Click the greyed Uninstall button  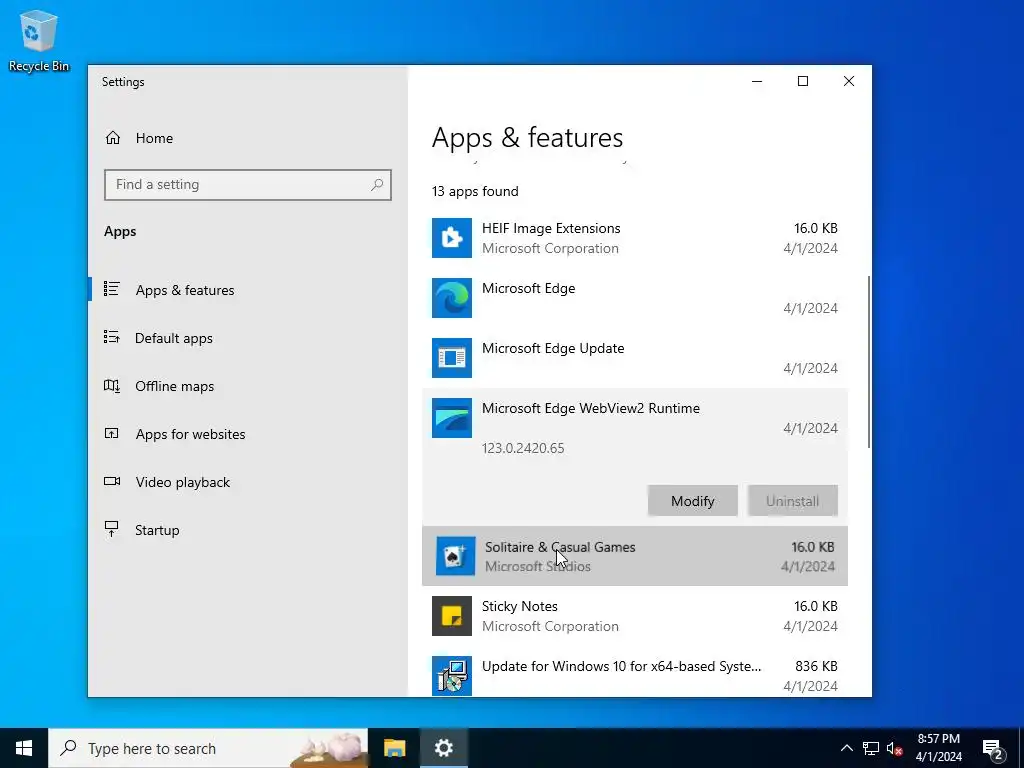(792, 501)
